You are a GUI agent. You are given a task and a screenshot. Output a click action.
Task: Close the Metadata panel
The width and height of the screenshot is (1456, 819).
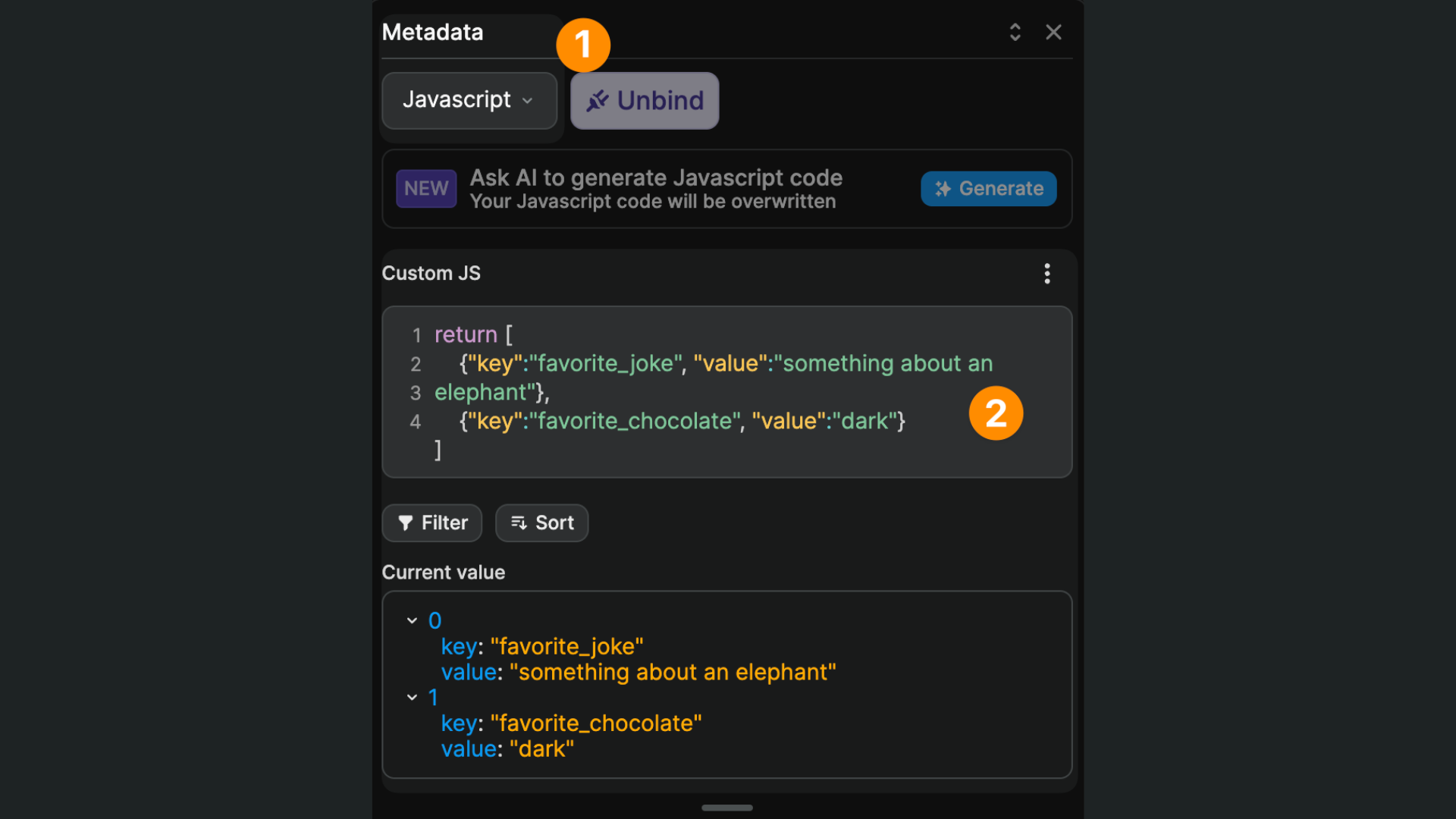(1053, 32)
